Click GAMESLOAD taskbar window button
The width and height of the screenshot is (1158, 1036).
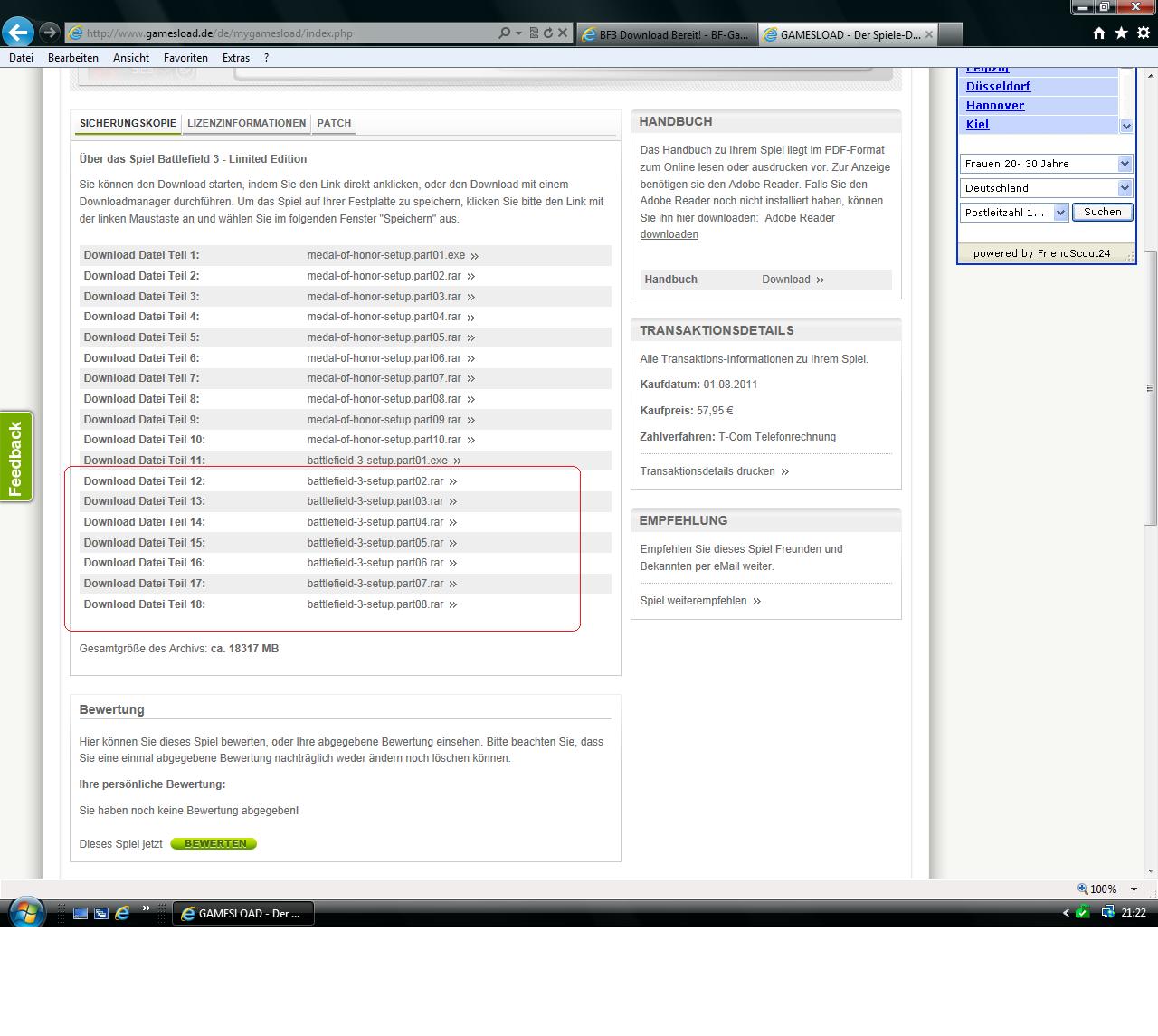pos(242,914)
